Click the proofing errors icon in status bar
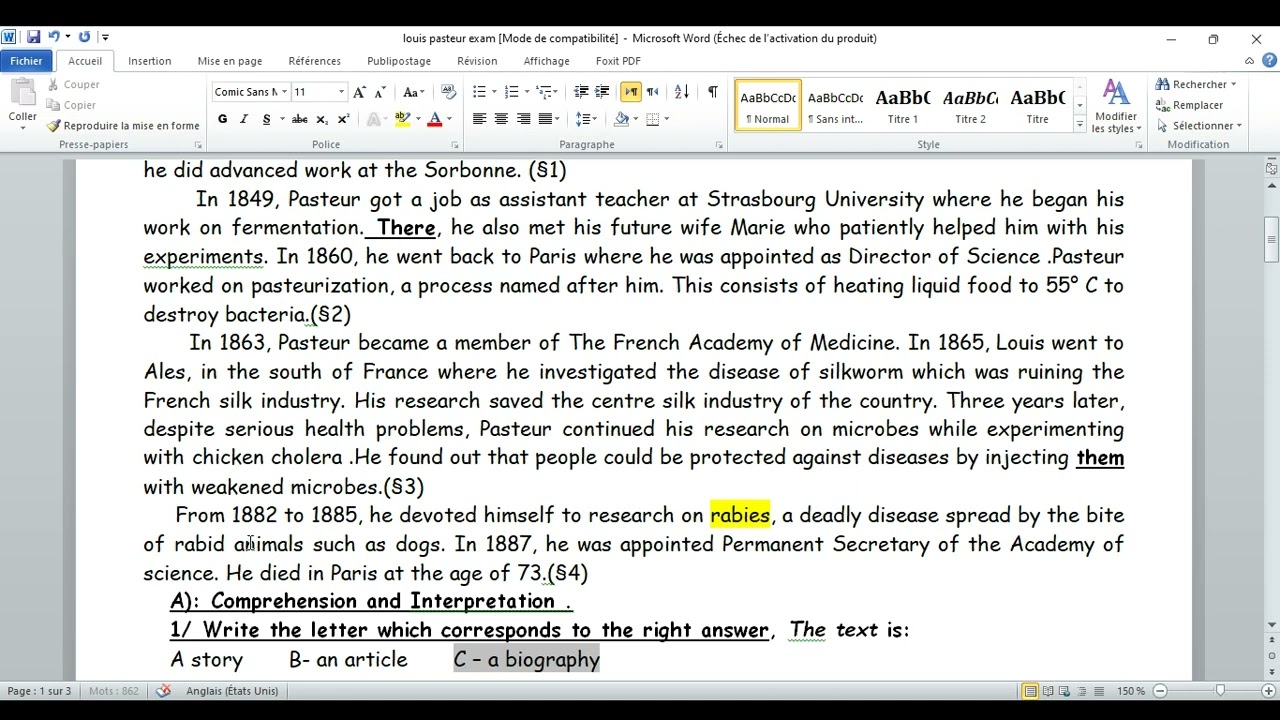1280x720 pixels. pyautogui.click(x=163, y=691)
